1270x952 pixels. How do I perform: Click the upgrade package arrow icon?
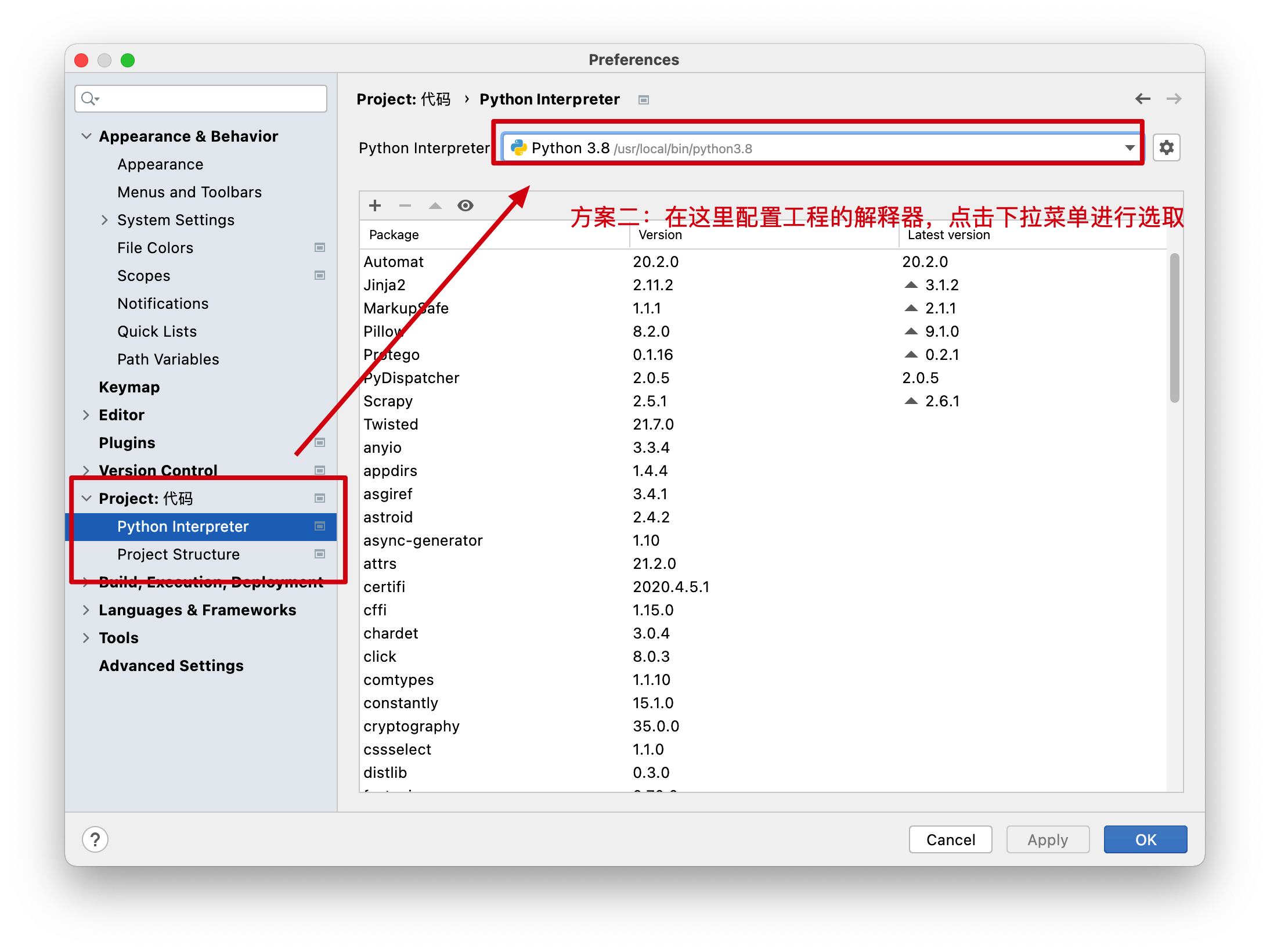coord(435,205)
